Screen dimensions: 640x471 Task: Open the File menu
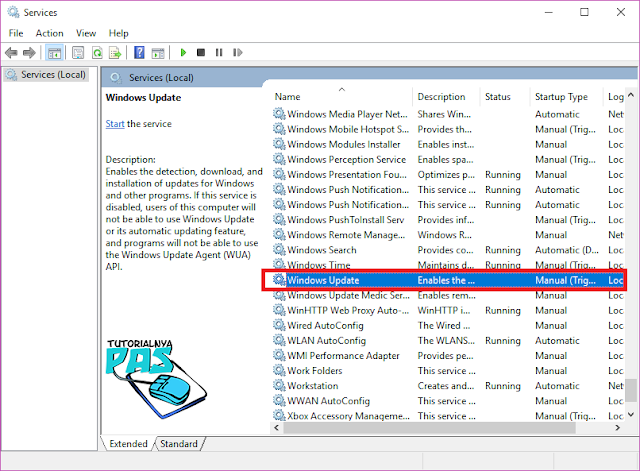click(16, 33)
